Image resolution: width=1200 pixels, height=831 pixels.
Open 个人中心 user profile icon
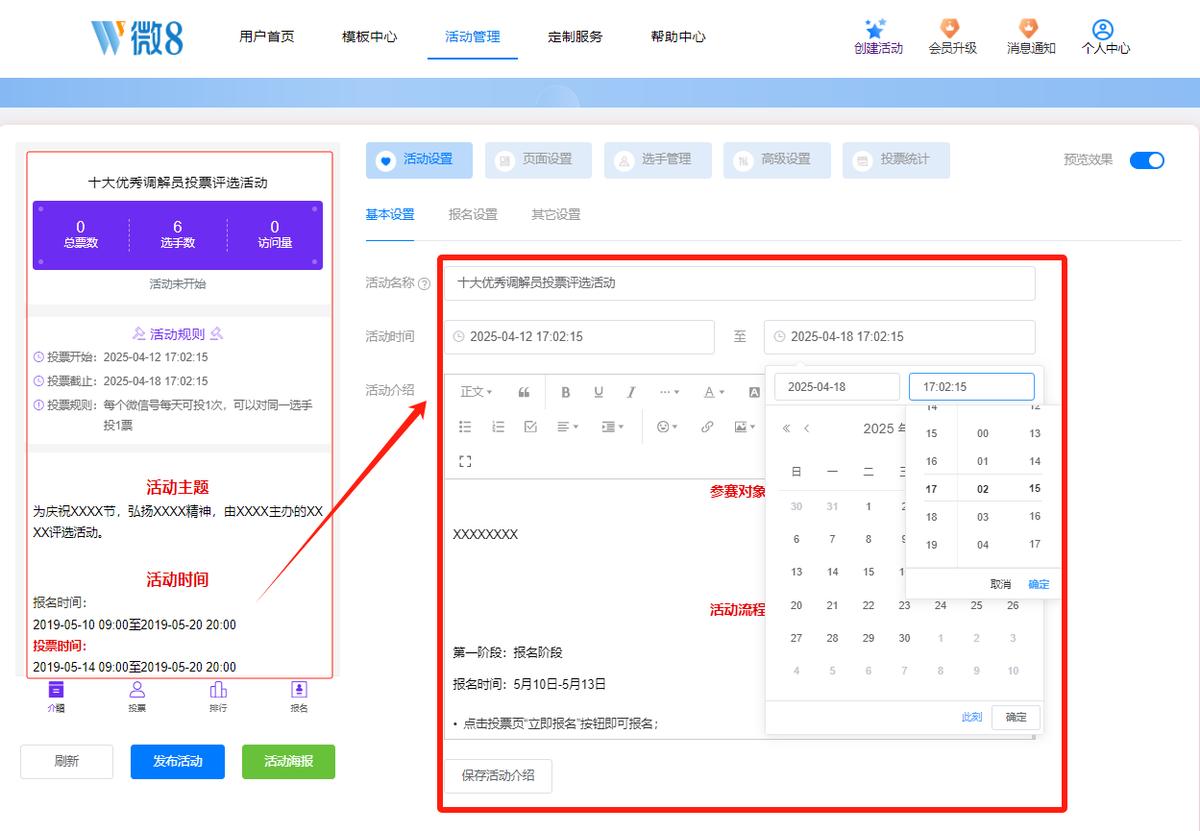(1104, 29)
